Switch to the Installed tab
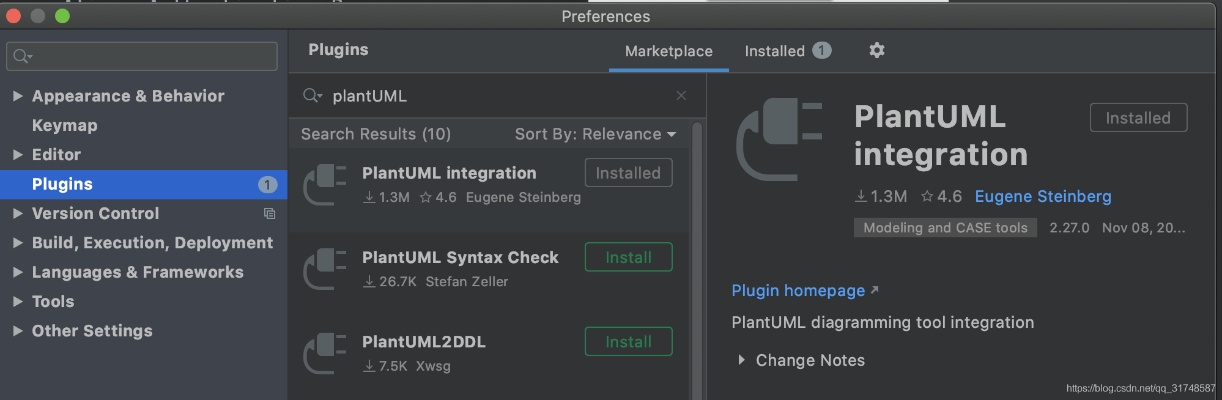Viewport: 1222px width, 400px height. 775,51
